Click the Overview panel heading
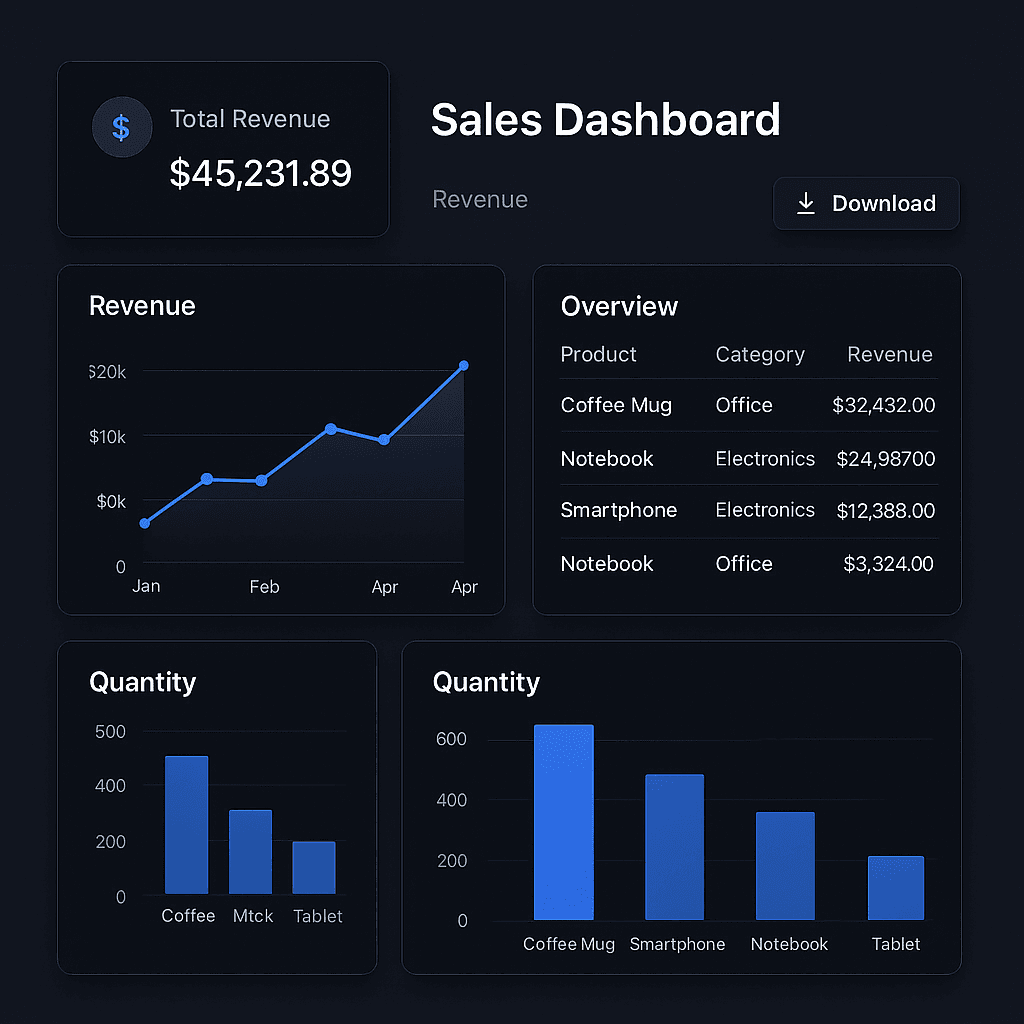 point(619,307)
